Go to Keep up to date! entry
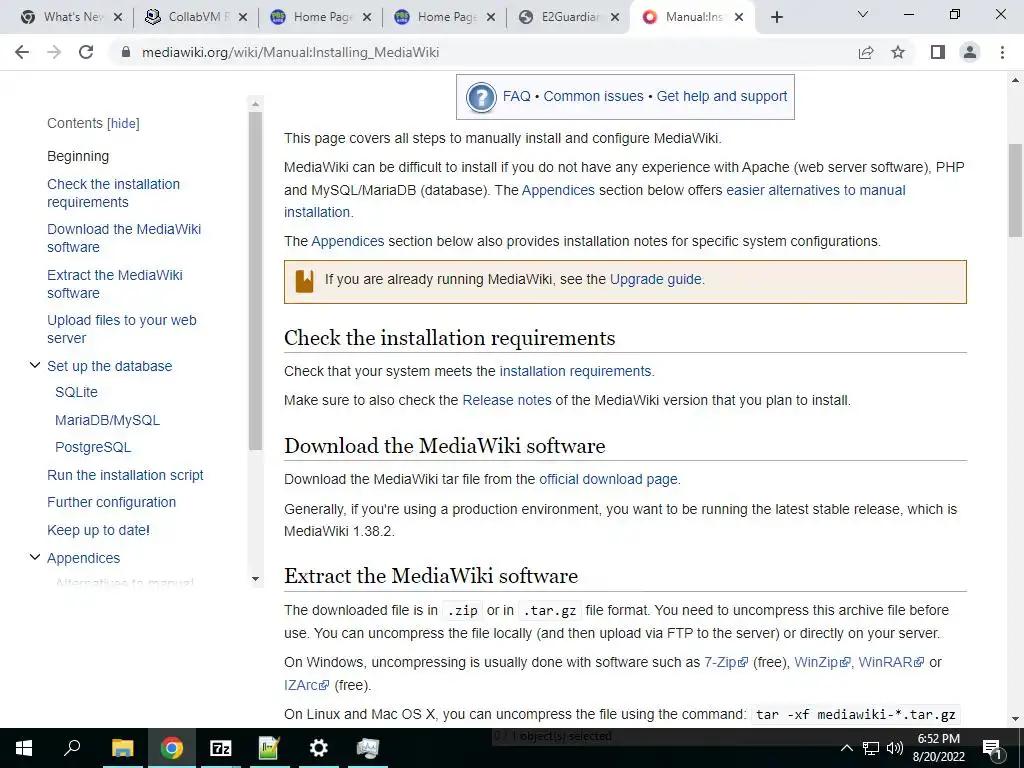Image resolution: width=1024 pixels, height=768 pixels. (x=99, y=530)
